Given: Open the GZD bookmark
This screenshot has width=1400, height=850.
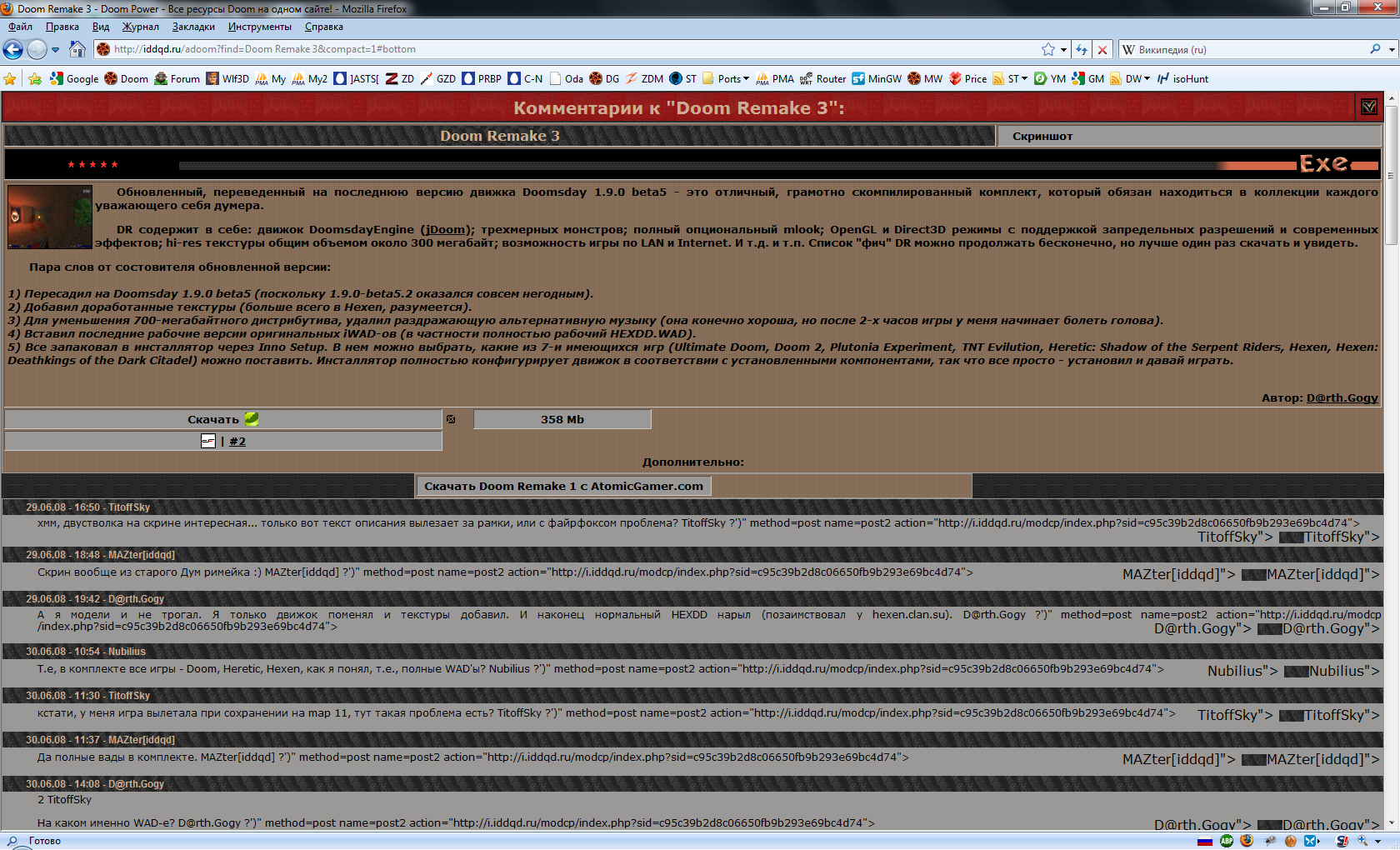Looking at the screenshot, I should click(x=437, y=79).
